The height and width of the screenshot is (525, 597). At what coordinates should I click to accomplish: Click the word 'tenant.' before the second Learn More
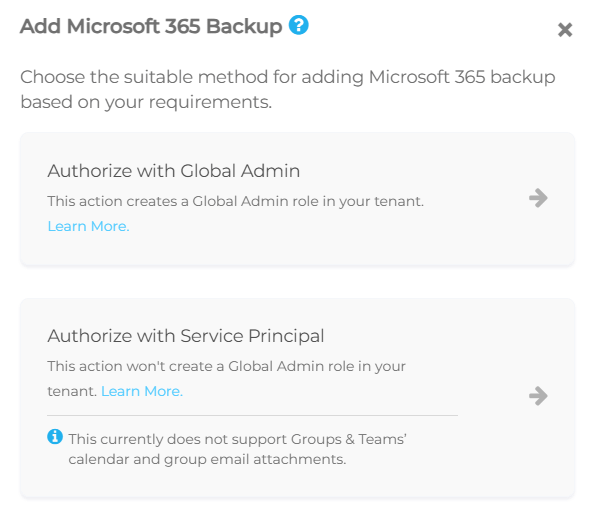click(72, 391)
